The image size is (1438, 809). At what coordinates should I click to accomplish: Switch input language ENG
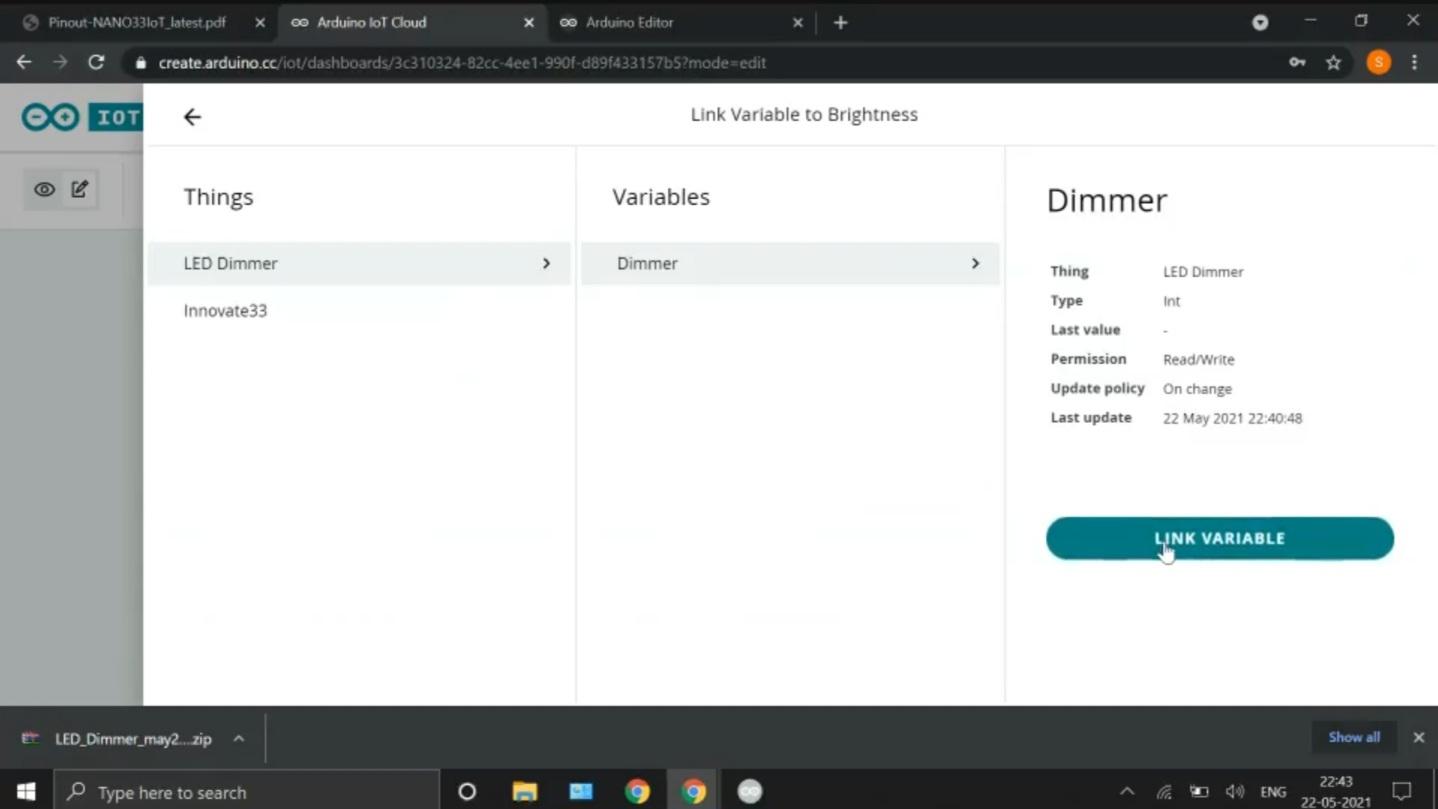[x=1273, y=792]
